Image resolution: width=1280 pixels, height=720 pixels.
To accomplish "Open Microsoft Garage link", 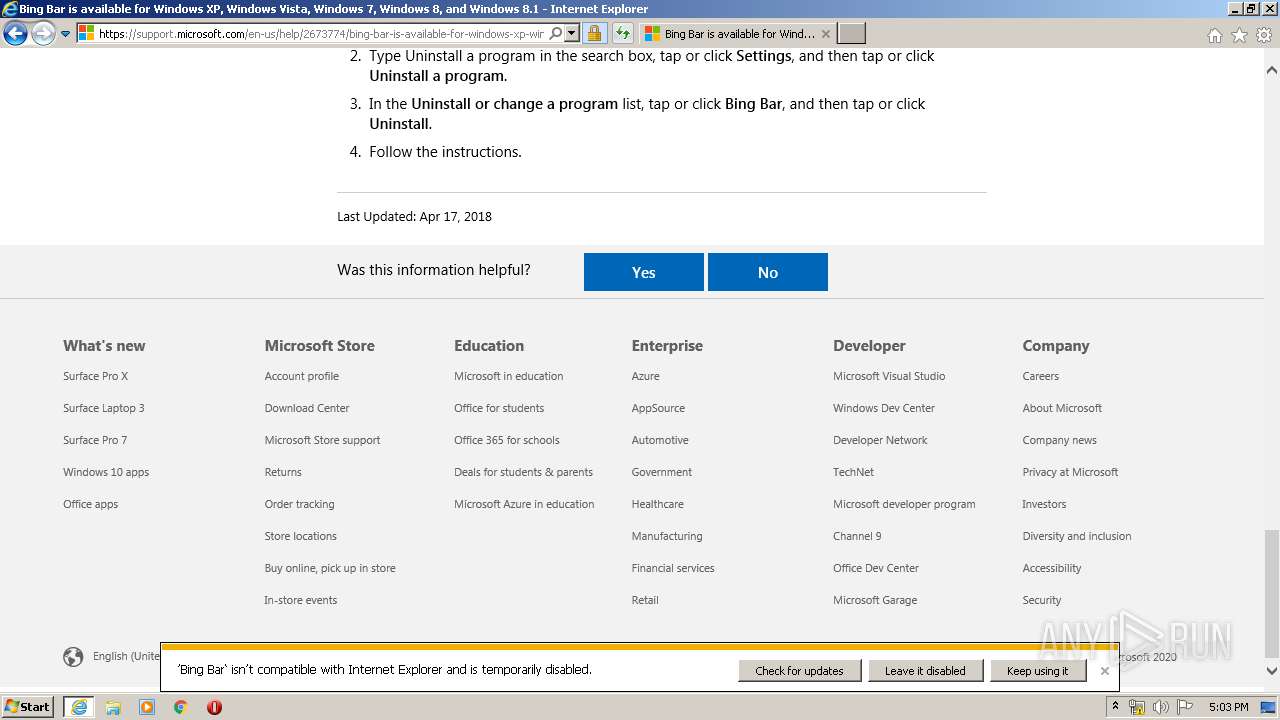I will (875, 600).
